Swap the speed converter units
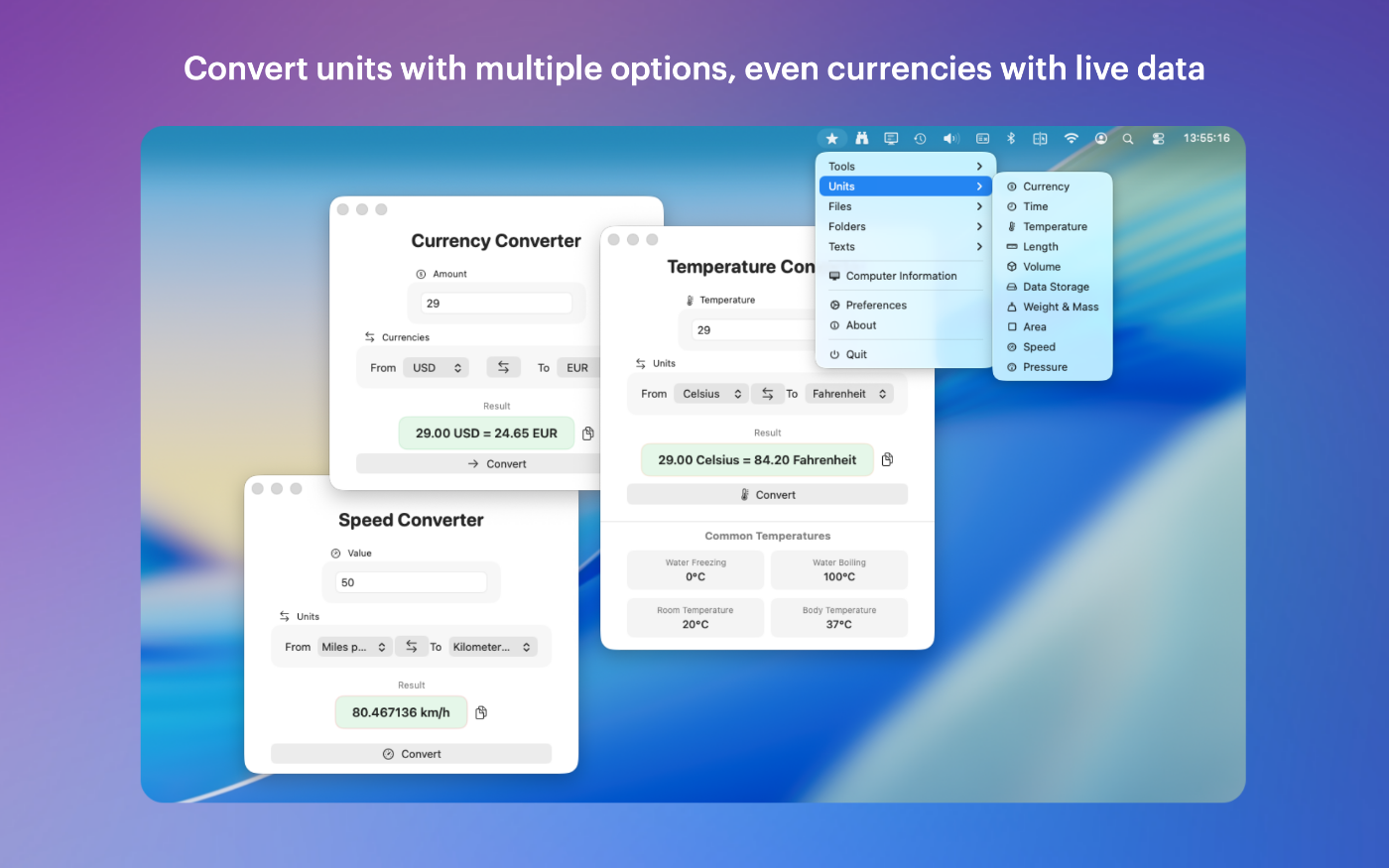The height and width of the screenshot is (868, 1389). (411, 647)
